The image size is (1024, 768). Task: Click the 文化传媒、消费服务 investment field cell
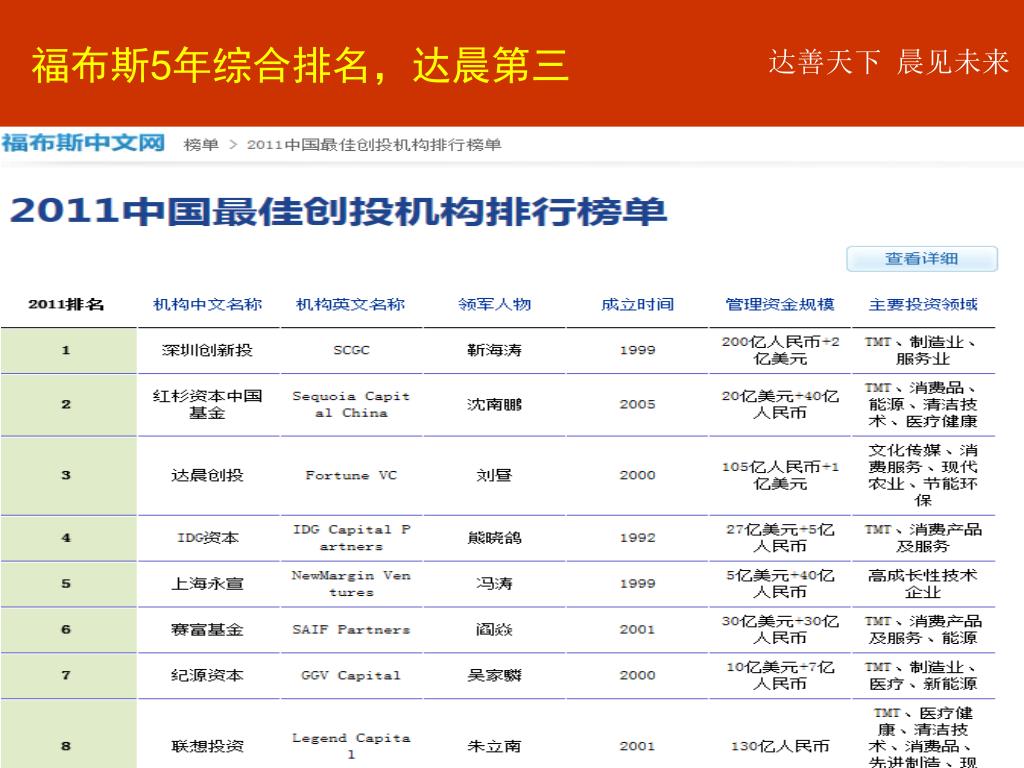(923, 475)
